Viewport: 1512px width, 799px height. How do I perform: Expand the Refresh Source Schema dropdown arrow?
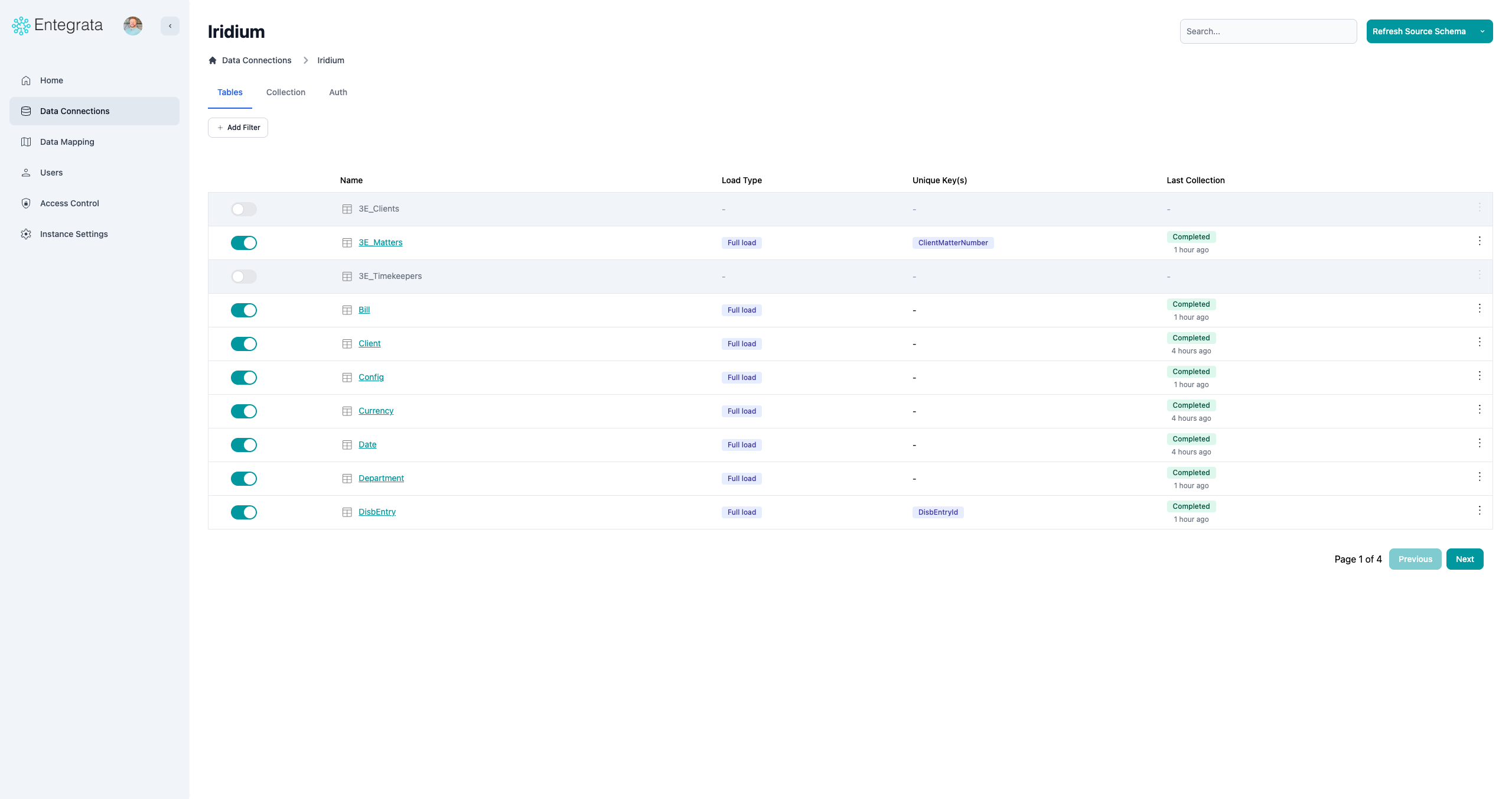tap(1482, 31)
